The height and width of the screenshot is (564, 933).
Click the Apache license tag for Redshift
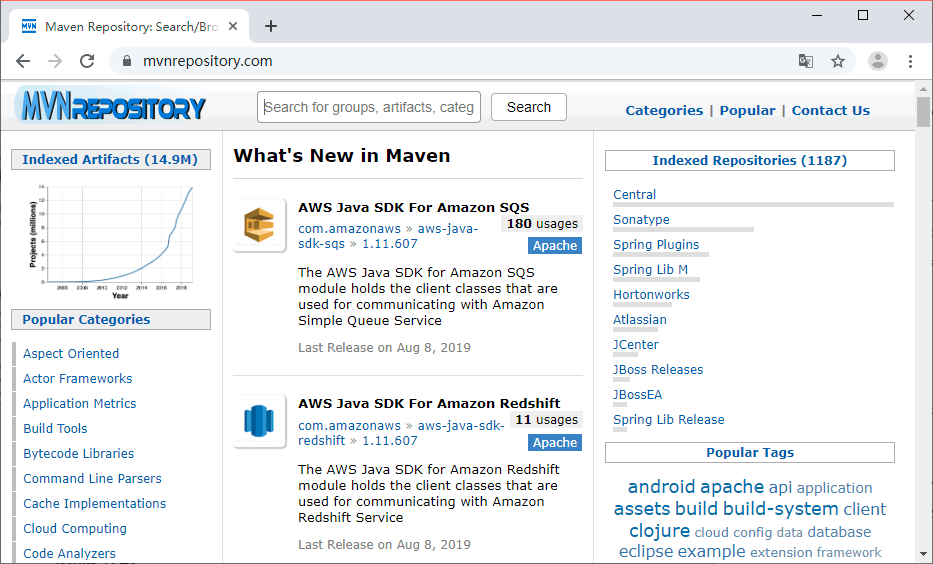(x=555, y=443)
